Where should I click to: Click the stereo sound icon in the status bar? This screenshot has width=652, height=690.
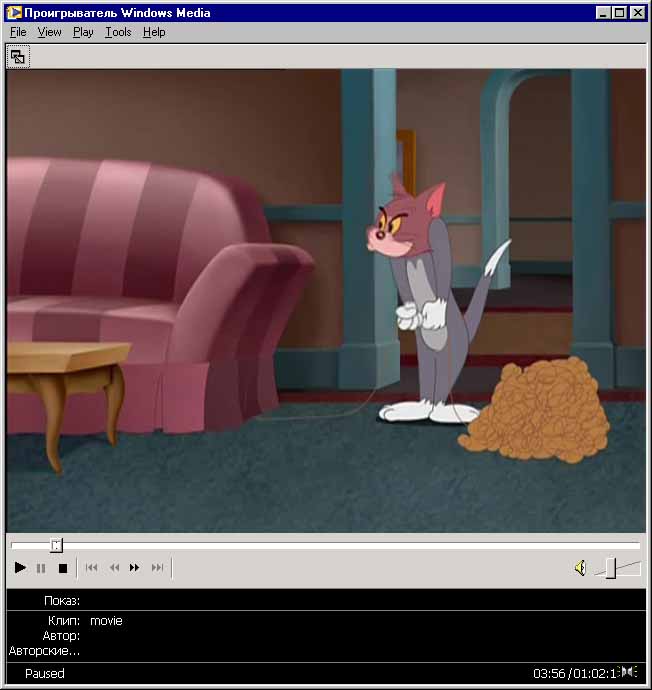click(x=627, y=672)
